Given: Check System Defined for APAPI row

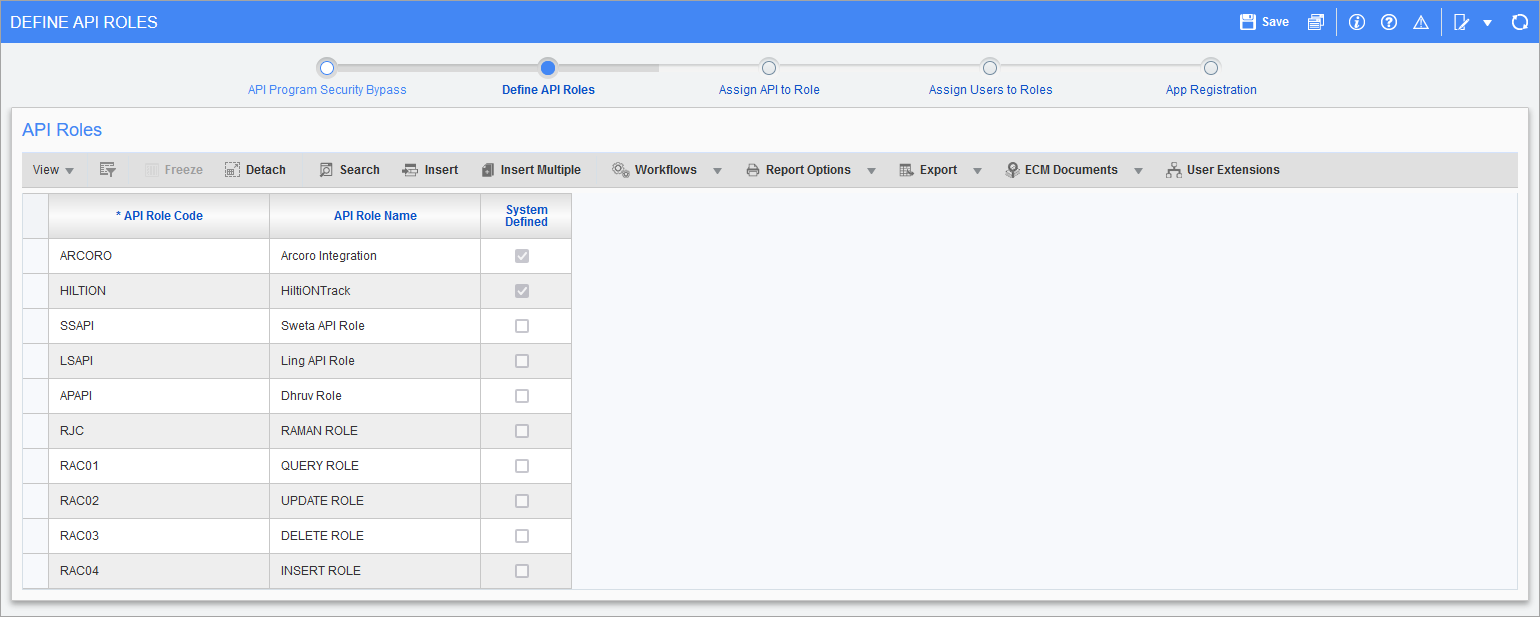Looking at the screenshot, I should point(522,396).
